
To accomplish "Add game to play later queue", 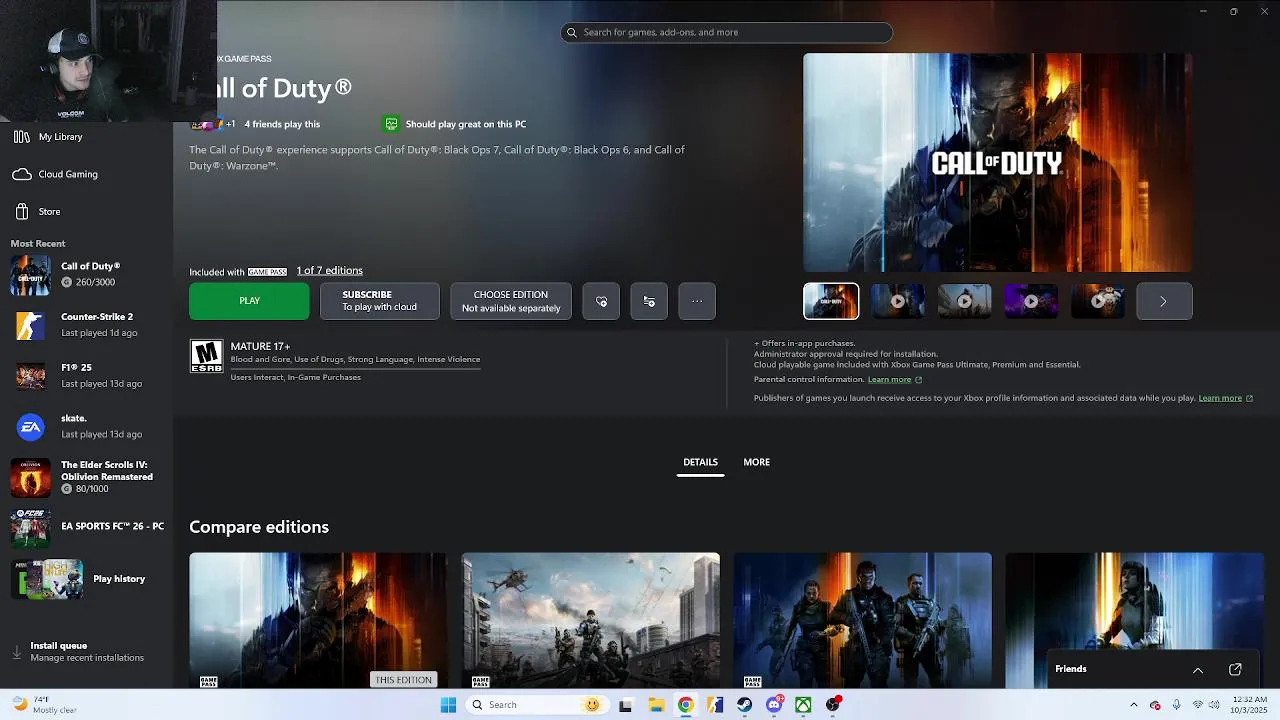I will tap(649, 301).
